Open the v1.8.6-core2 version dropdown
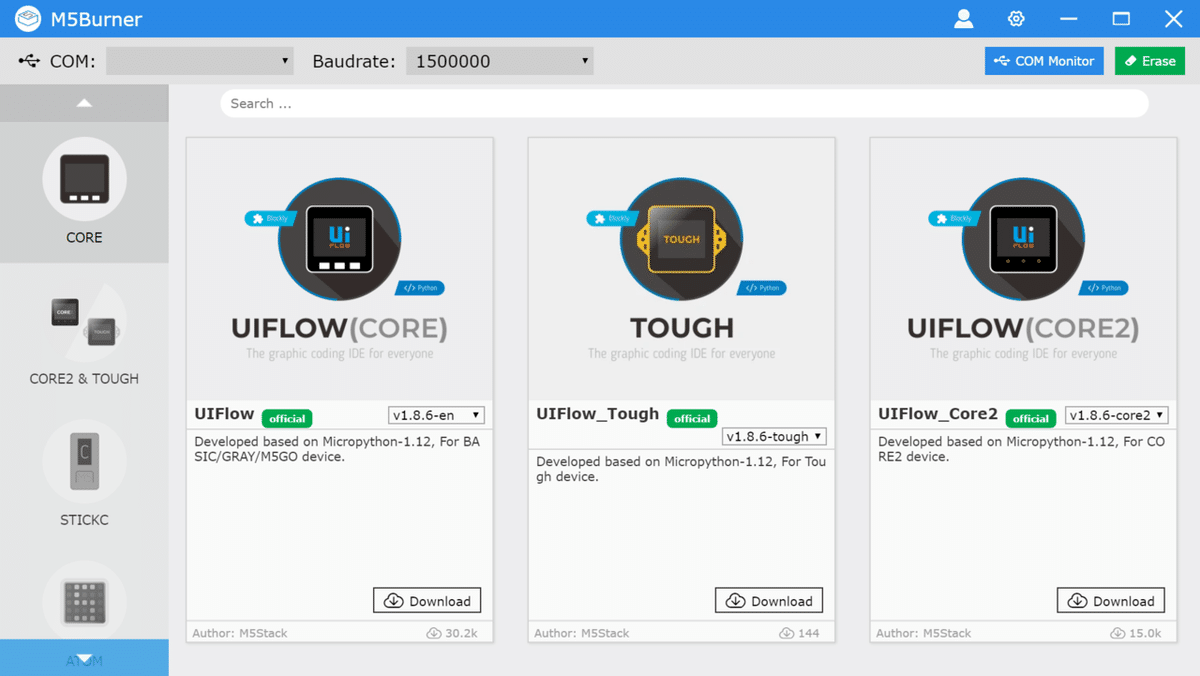1200x676 pixels. (1117, 415)
